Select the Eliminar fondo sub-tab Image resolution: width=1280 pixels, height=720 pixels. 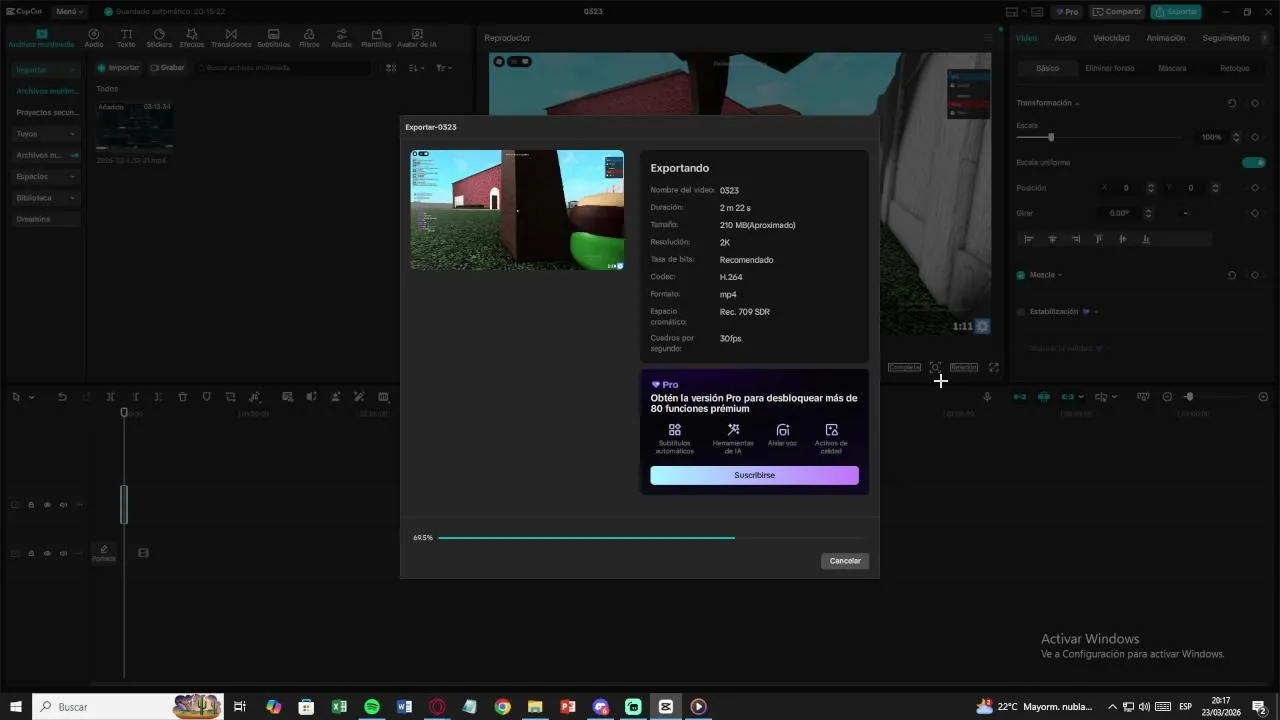tap(1110, 68)
